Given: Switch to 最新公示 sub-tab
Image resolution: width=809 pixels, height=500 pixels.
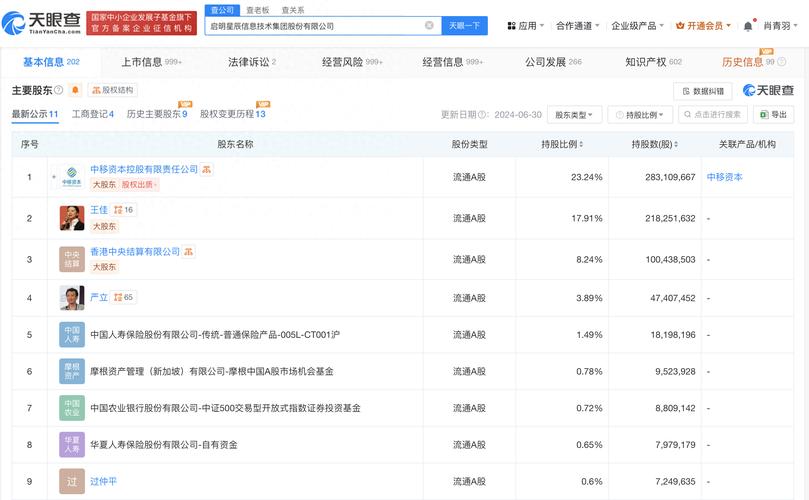Looking at the screenshot, I should coord(35,114).
